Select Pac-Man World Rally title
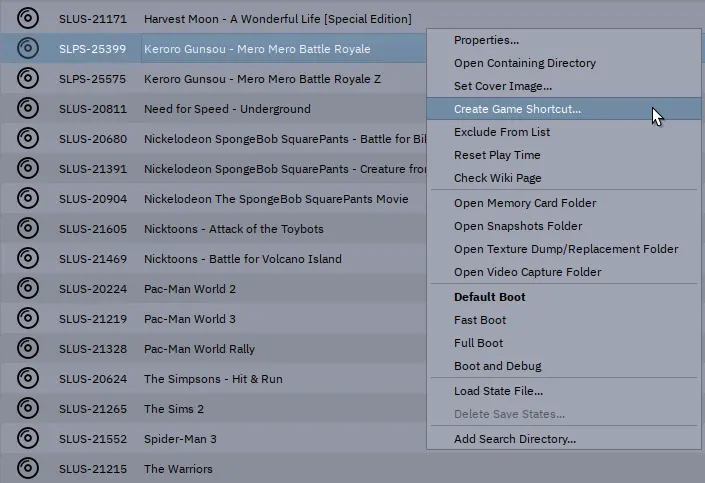The height and width of the screenshot is (483, 705). tap(199, 349)
